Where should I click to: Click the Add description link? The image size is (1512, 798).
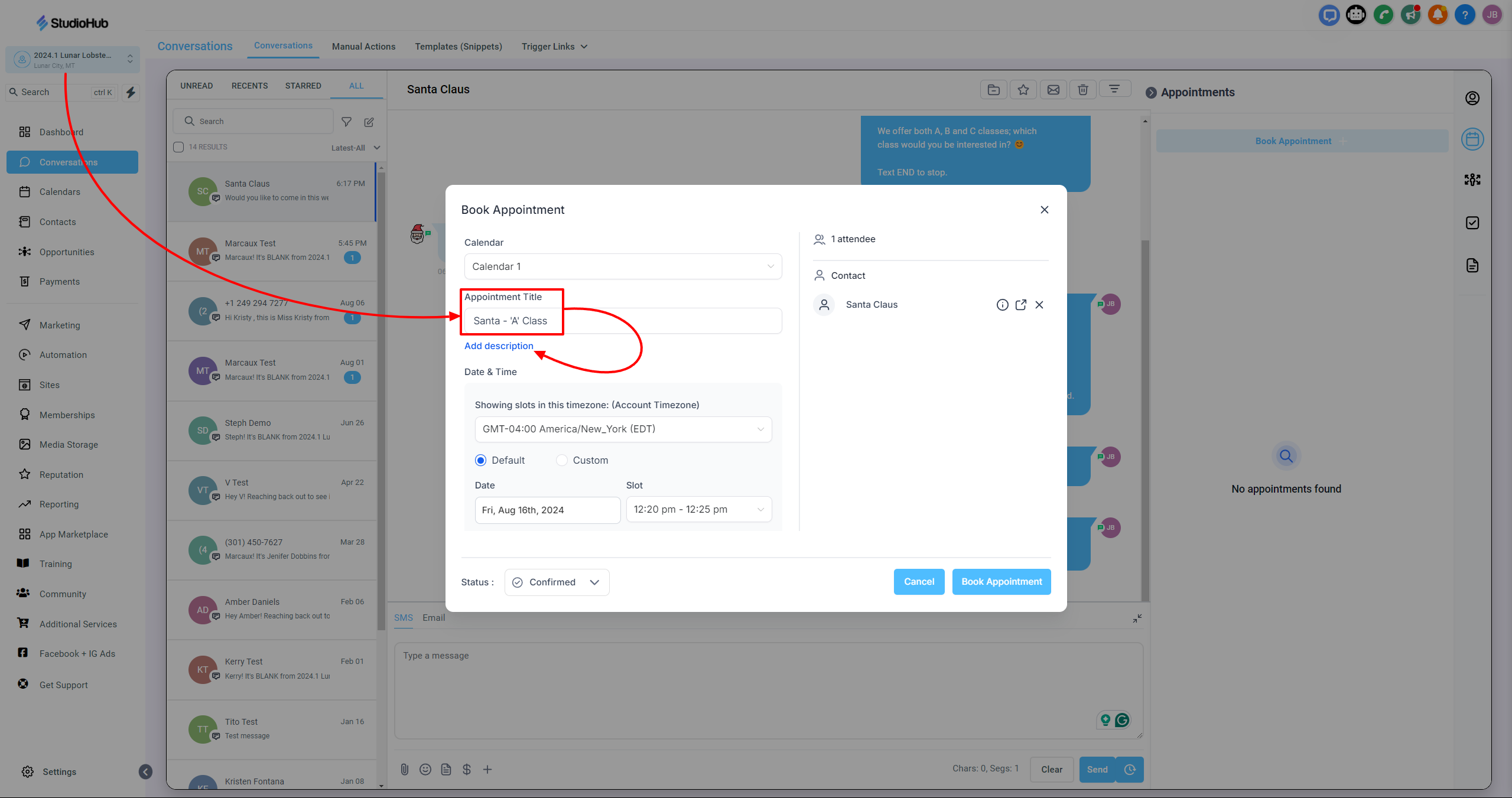[499, 346]
